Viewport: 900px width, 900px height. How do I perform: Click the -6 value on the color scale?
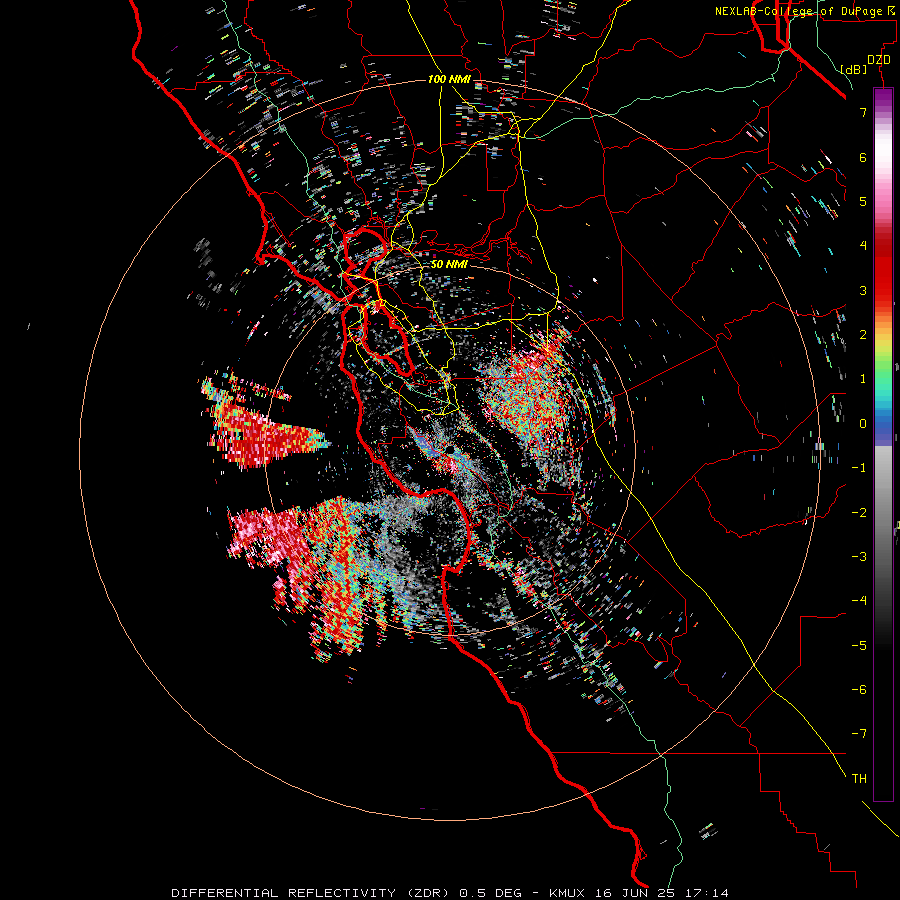859,690
